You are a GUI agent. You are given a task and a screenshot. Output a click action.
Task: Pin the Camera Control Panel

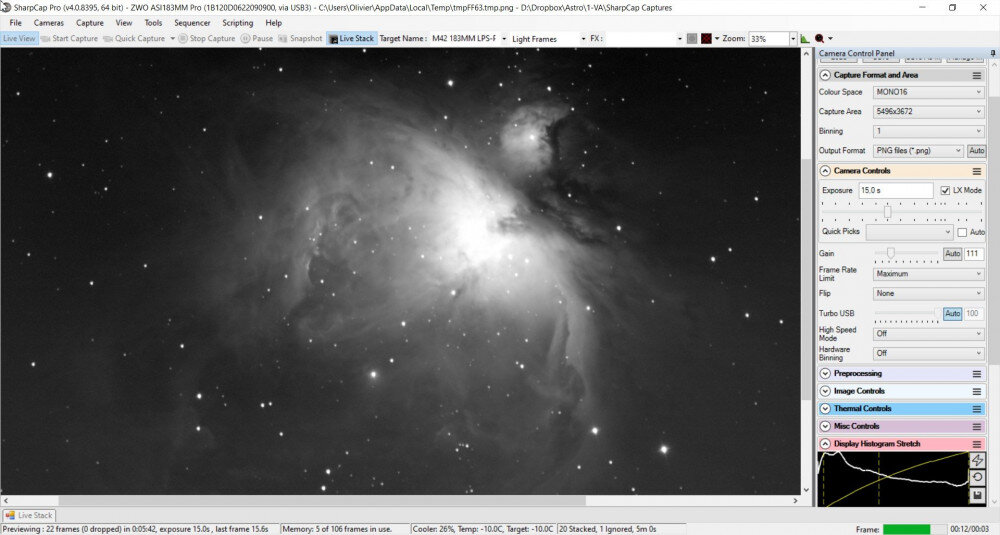(991, 52)
